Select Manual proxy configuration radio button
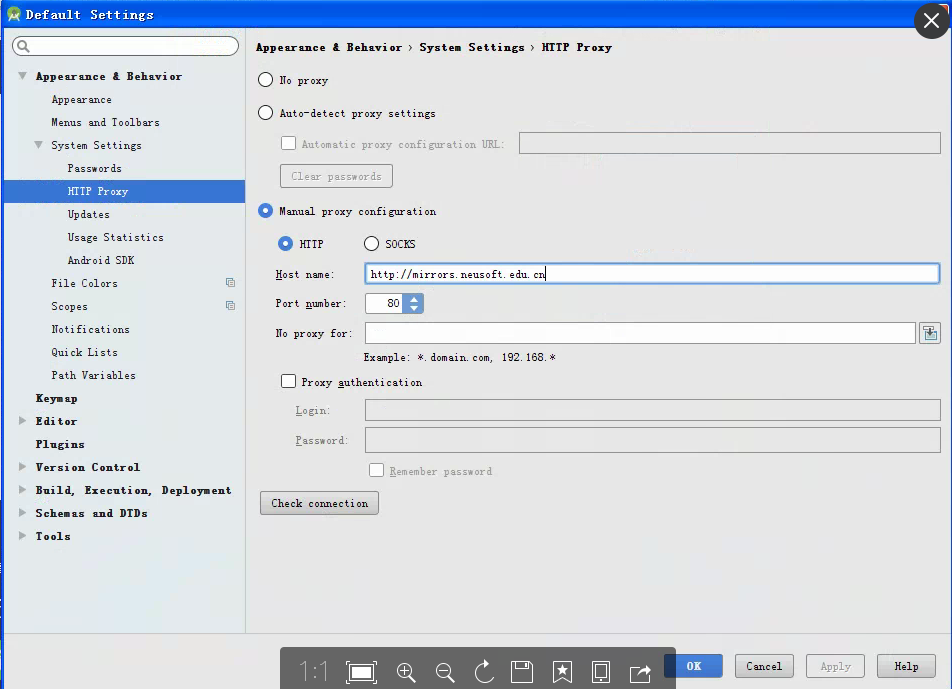Screen dimensions: 952x689 [x=265, y=211]
